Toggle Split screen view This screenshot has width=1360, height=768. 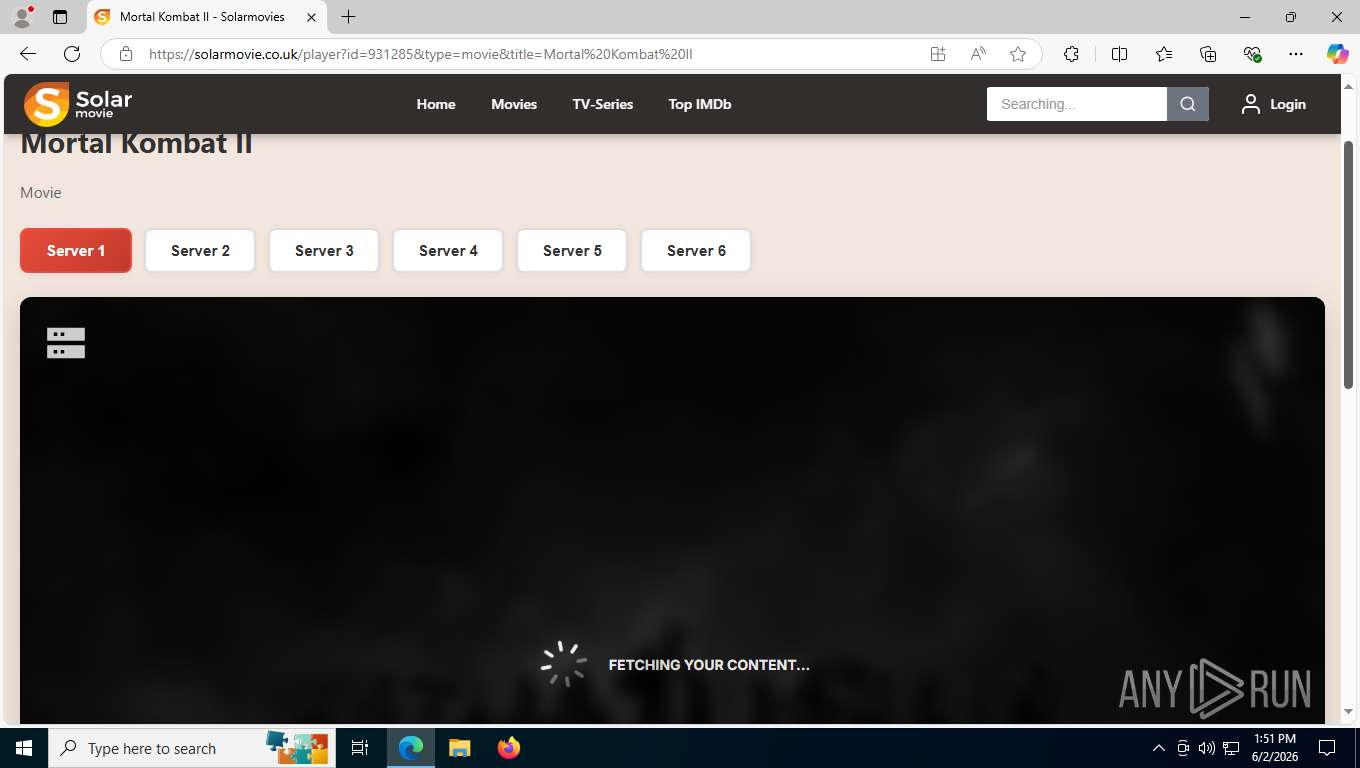pyautogui.click(x=1120, y=54)
